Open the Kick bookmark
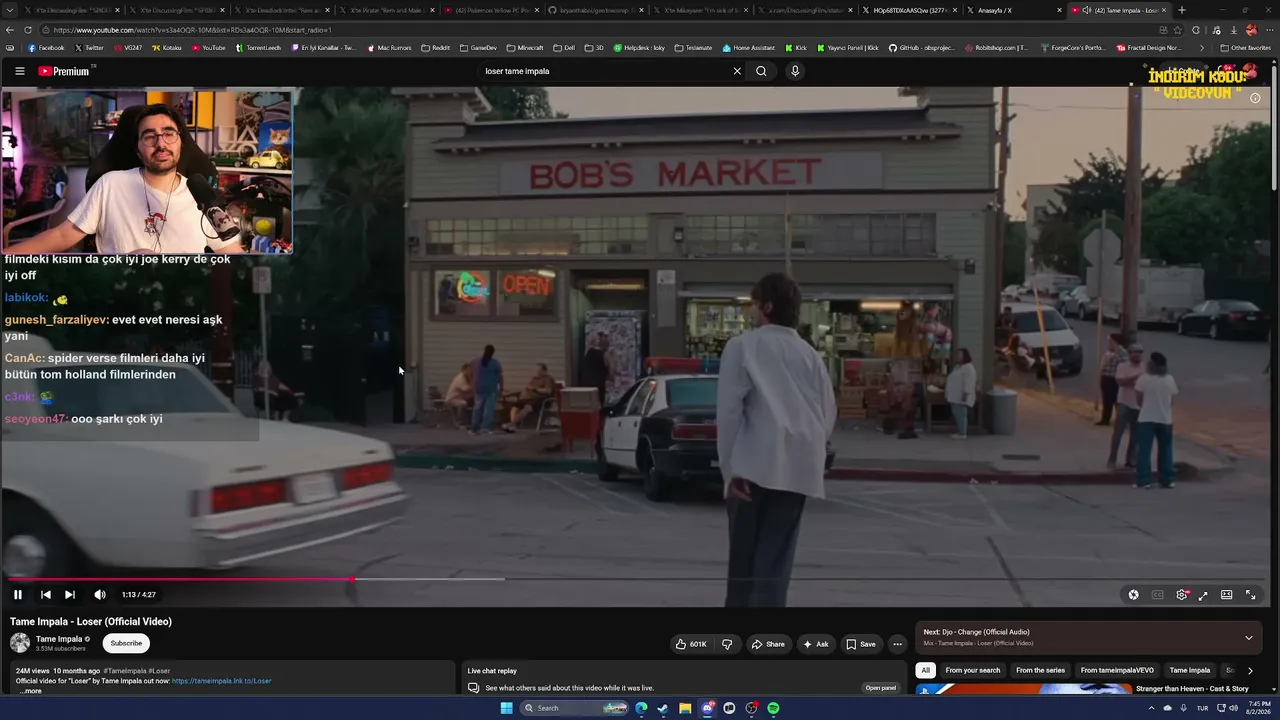Image resolution: width=1280 pixels, height=720 pixels. [796, 48]
